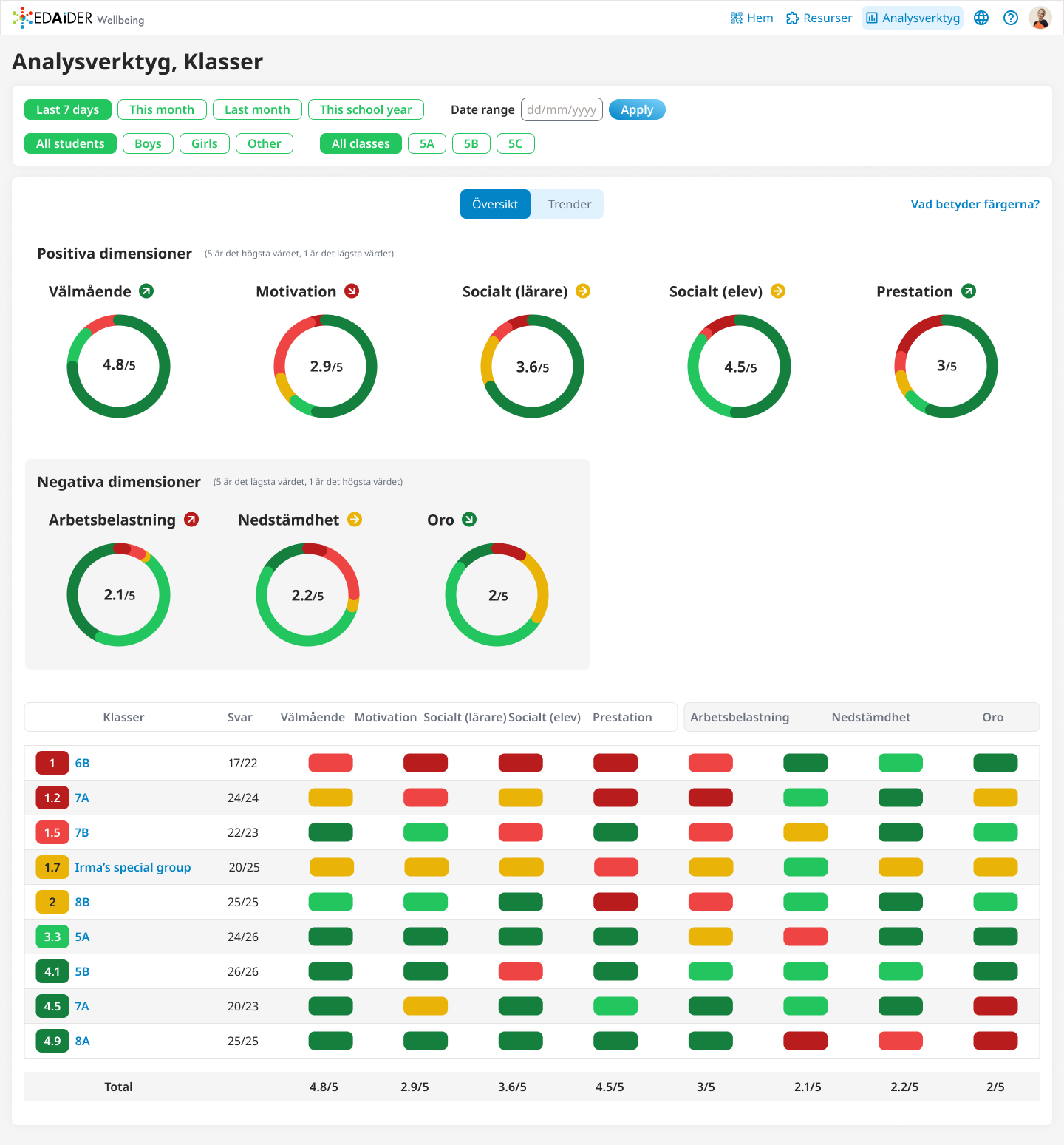Select Analysverktyg in the top navigation
The height and width of the screenshot is (1145, 1064).
coord(913,18)
